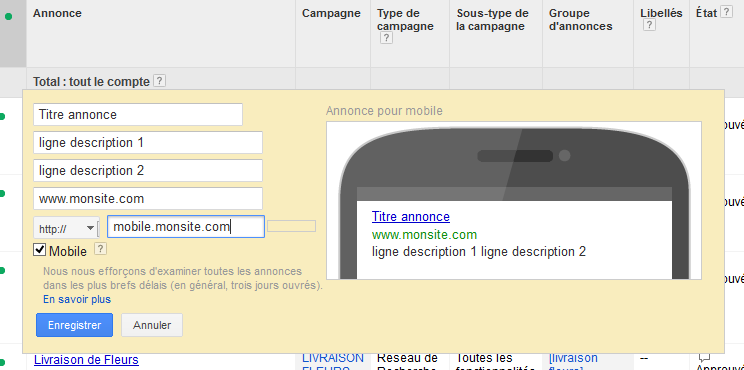Focus the Titre annonce input field
The height and width of the screenshot is (370, 744).
coord(138,114)
